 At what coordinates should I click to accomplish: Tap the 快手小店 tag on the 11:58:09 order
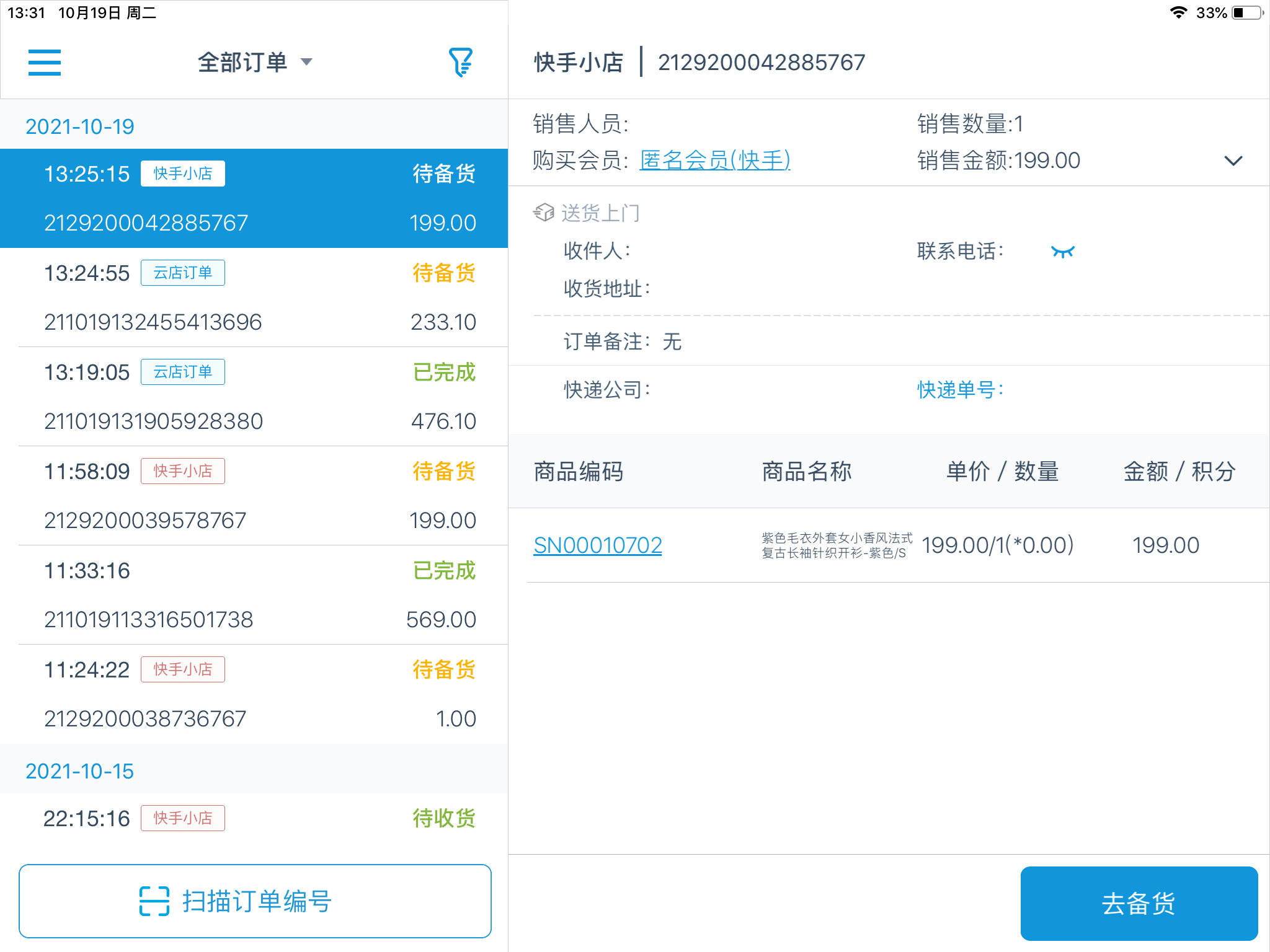click(x=183, y=471)
